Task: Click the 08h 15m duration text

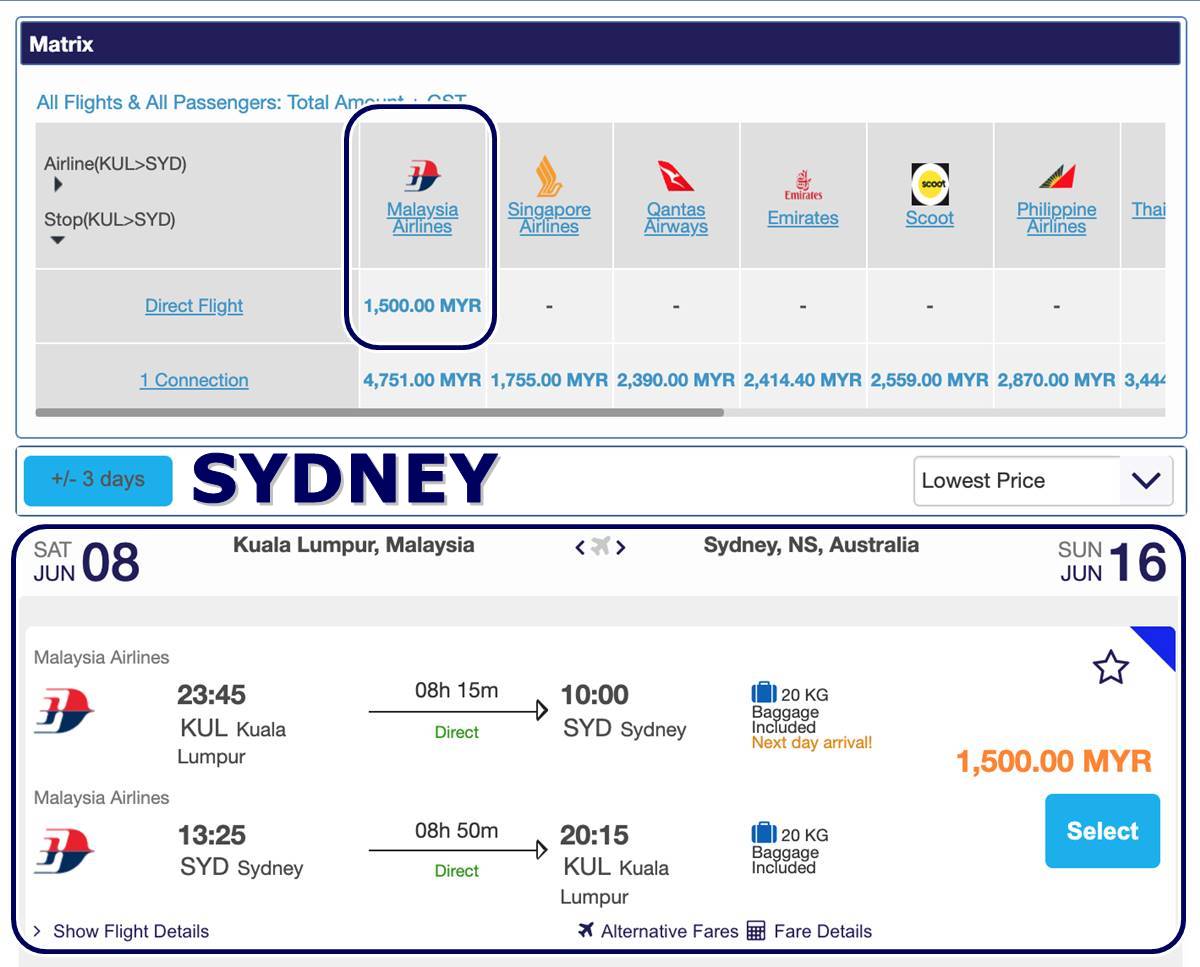Action: point(456,690)
